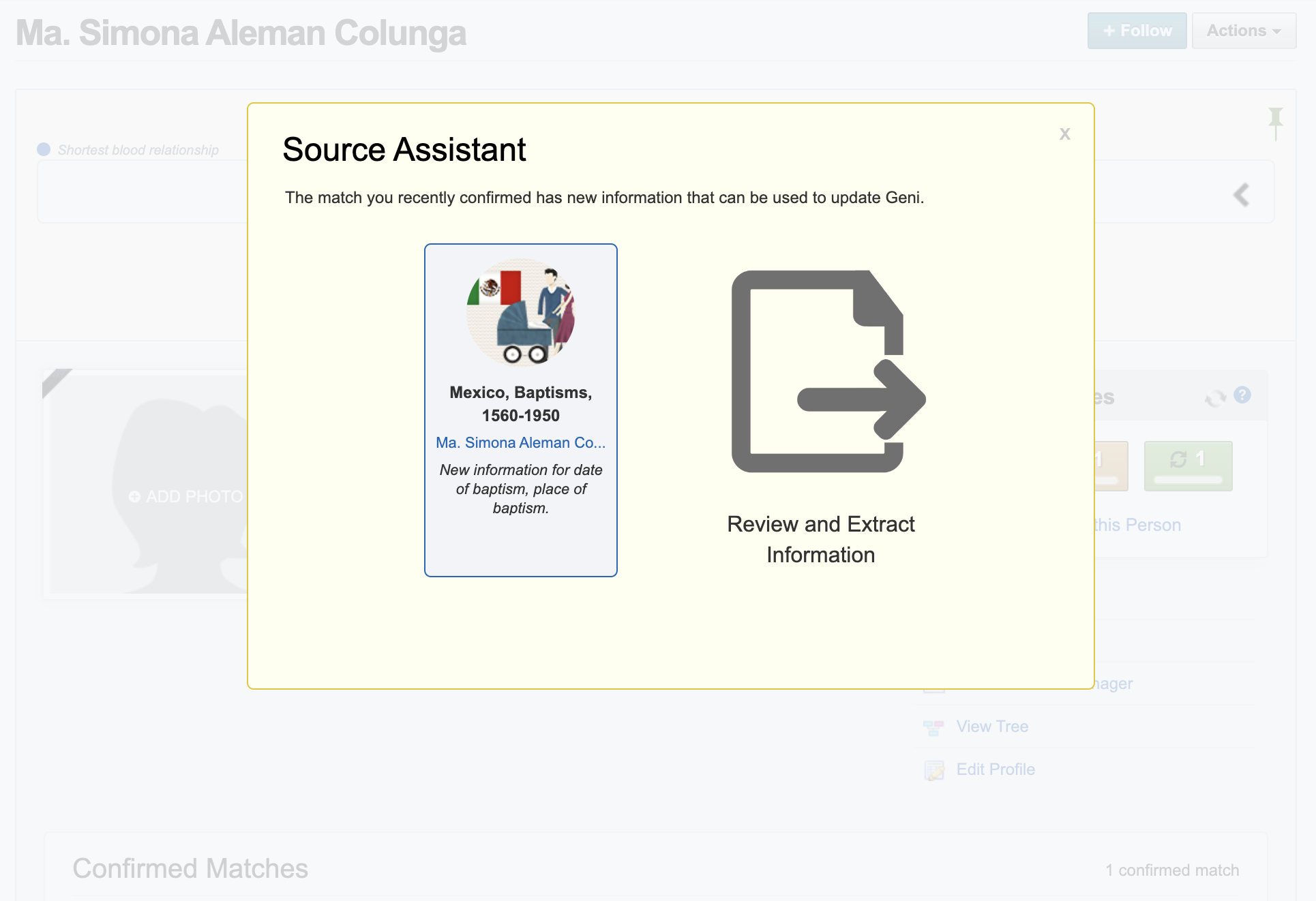Open the Actions dropdown menu
The height and width of the screenshot is (901, 1316).
(1244, 31)
